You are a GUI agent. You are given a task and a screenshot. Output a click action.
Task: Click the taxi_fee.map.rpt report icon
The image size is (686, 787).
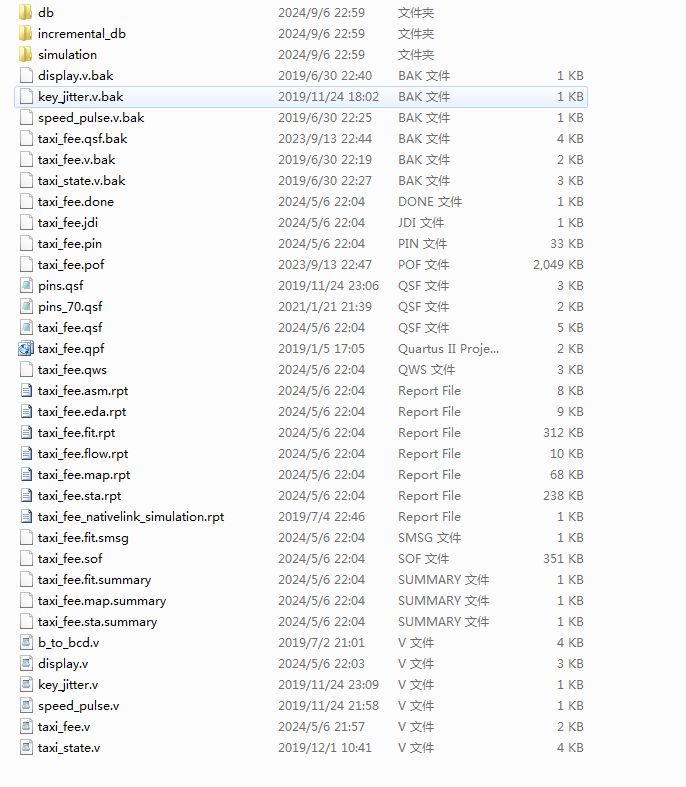click(x=26, y=474)
